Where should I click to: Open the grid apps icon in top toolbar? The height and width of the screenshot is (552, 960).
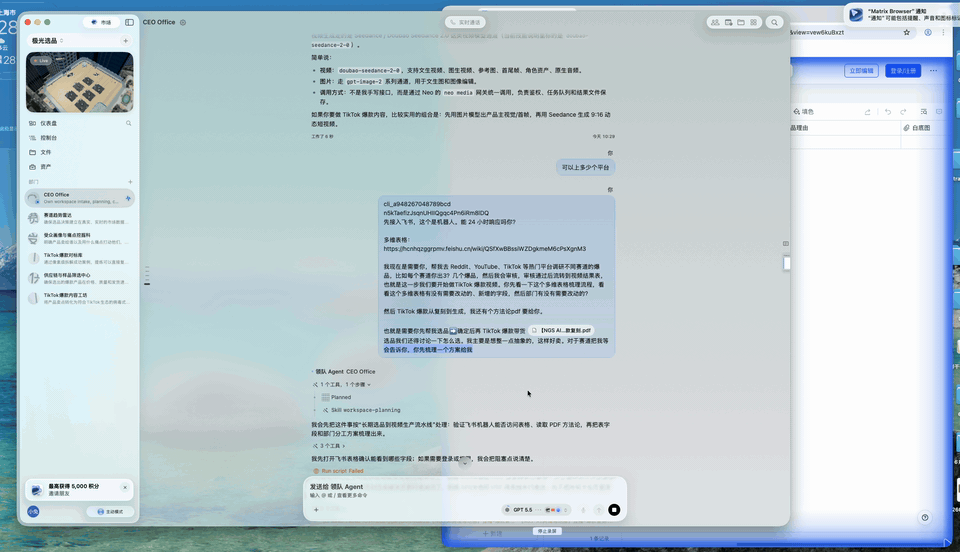(x=754, y=22)
